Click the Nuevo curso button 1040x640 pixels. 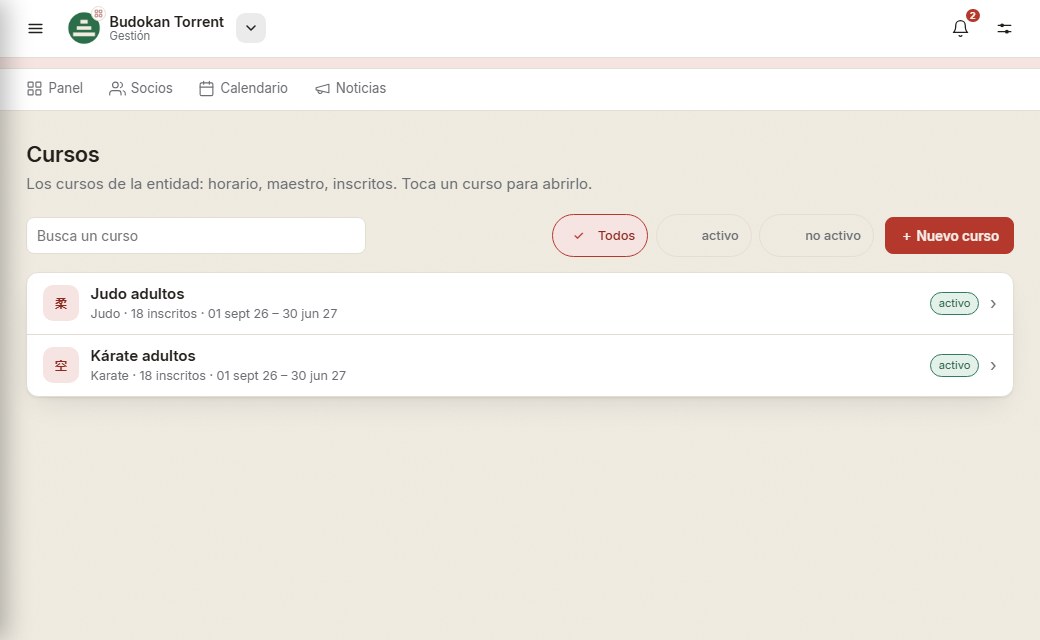pyautogui.click(x=949, y=235)
